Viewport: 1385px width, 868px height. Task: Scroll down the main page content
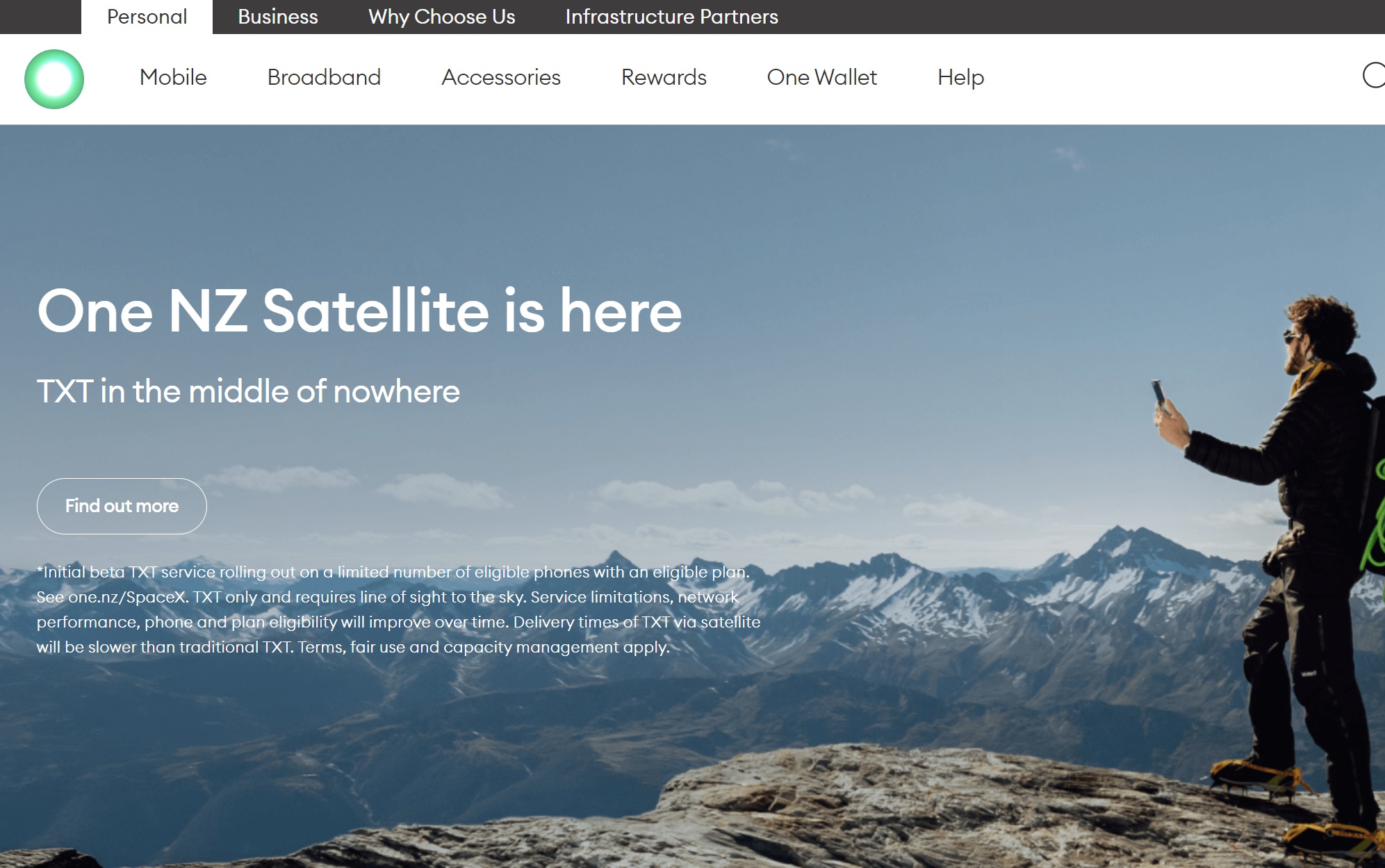pyautogui.click(x=692, y=500)
